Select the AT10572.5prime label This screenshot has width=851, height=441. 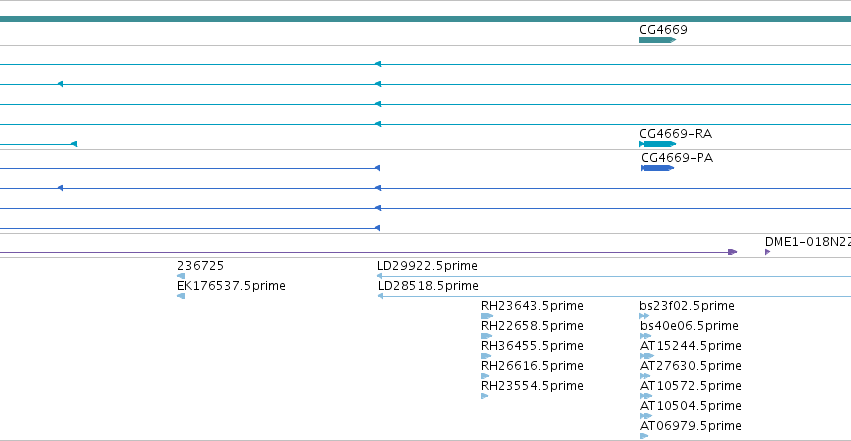pos(691,386)
